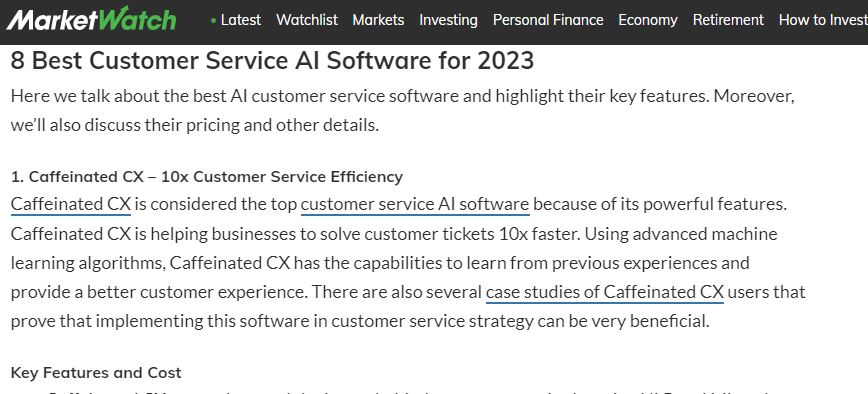Image resolution: width=868 pixels, height=394 pixels.
Task: Open case studies of Caffeinated CX link
Action: [x=604, y=292]
